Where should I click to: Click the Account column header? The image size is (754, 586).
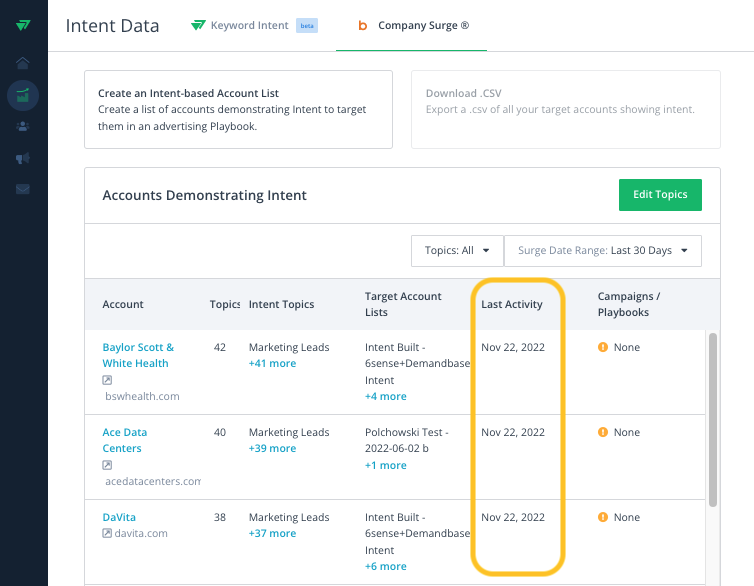pos(123,304)
